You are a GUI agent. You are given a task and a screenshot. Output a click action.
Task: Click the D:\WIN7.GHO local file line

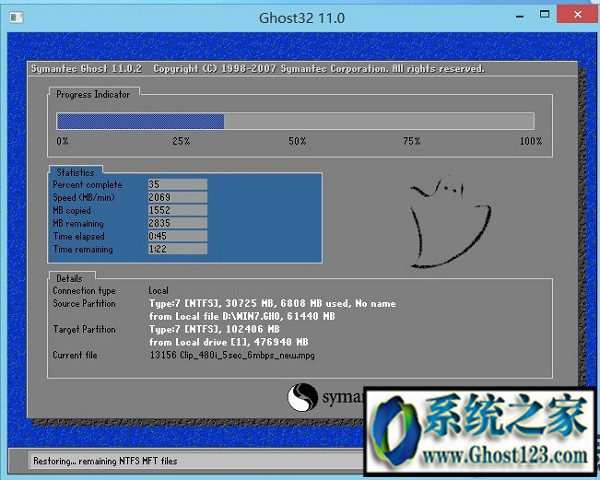coord(242,317)
